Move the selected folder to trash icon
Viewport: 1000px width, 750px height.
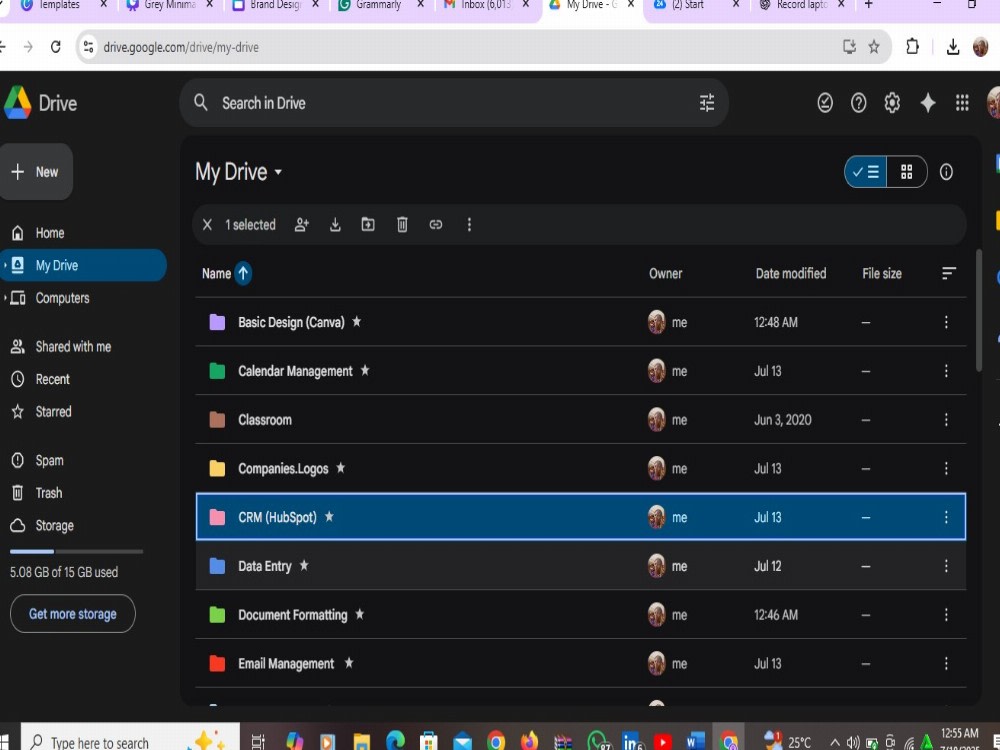[x=402, y=224]
